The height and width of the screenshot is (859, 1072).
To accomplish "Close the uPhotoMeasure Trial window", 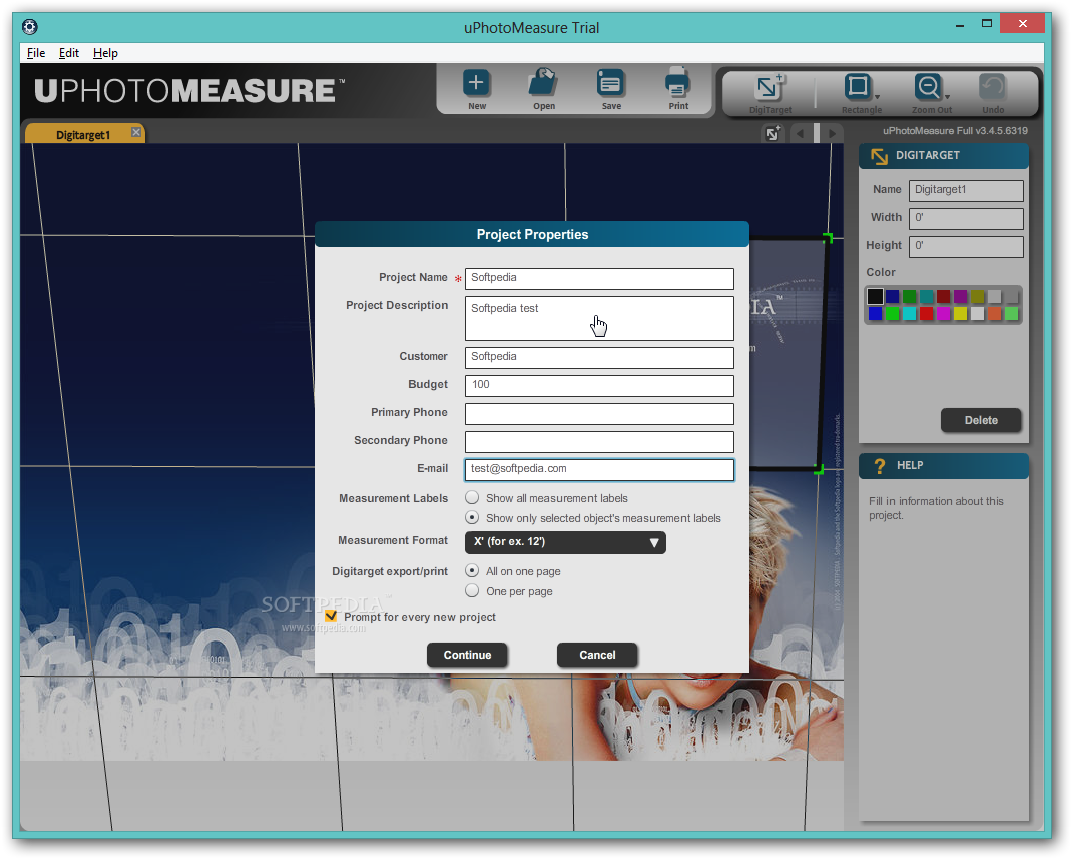I will point(1022,23).
